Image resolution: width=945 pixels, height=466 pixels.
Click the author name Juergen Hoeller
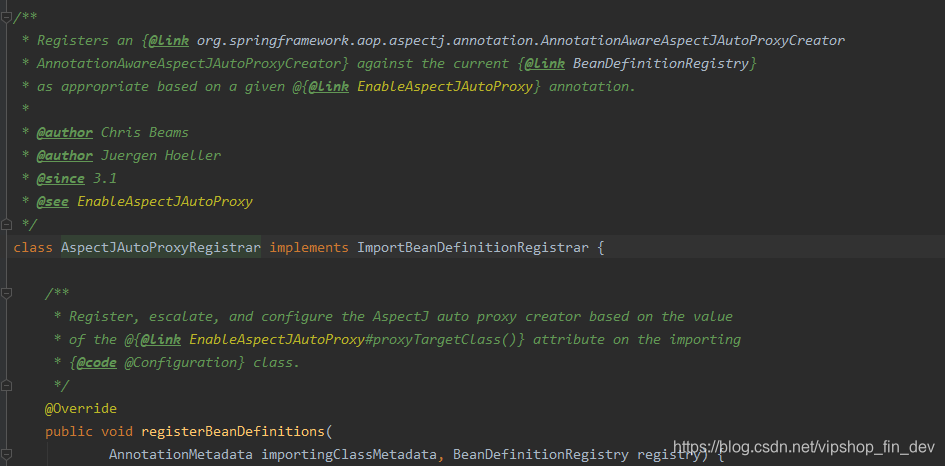(x=161, y=156)
